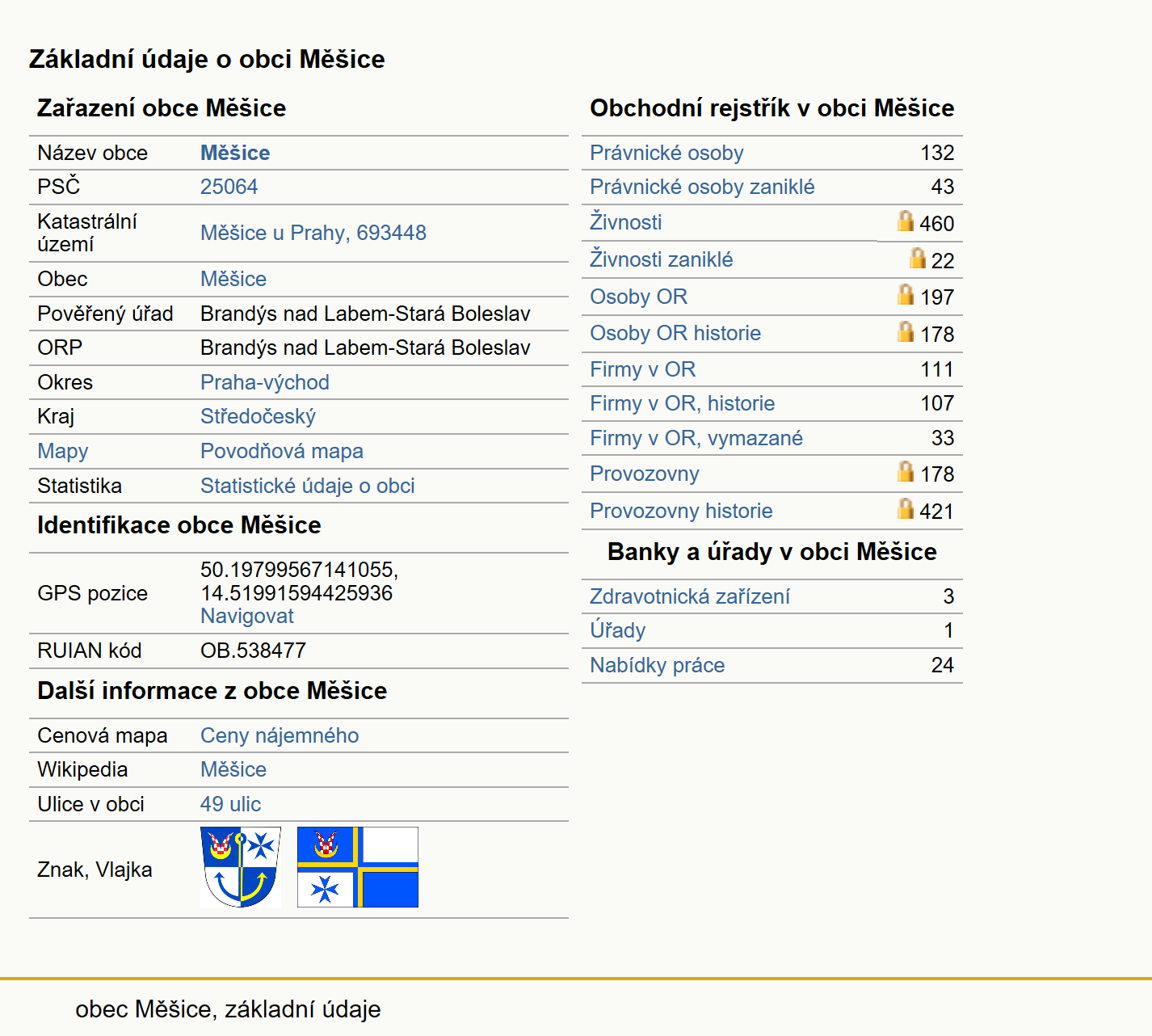Click the lock icon next to Živnosti zaniklé
Viewport: 1152px width, 1036px height.
coord(917,258)
